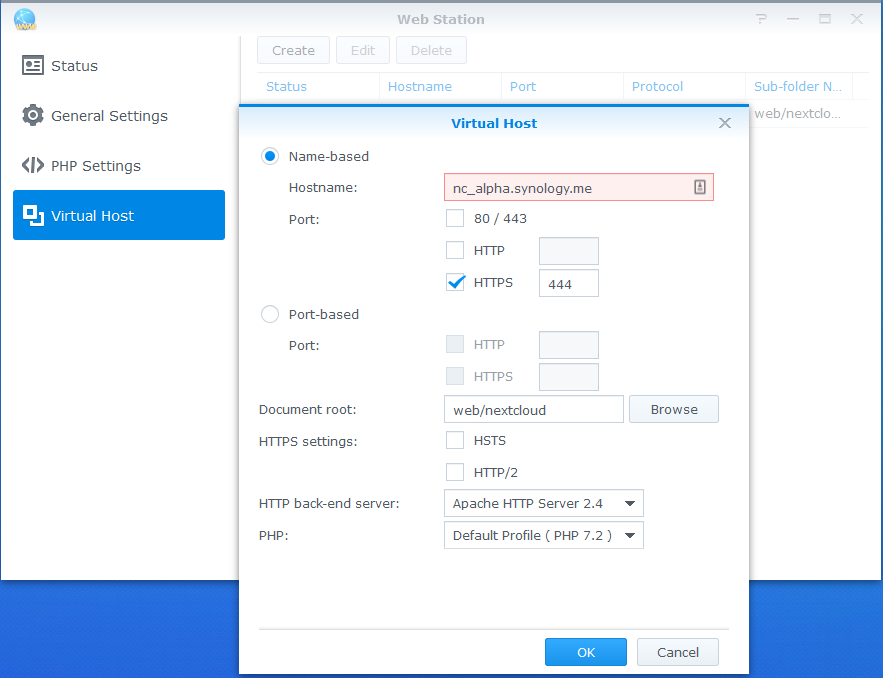This screenshot has height=678, width=883.
Task: Tick the Port-based HTTPS checkbox
Action: pyautogui.click(x=455, y=376)
